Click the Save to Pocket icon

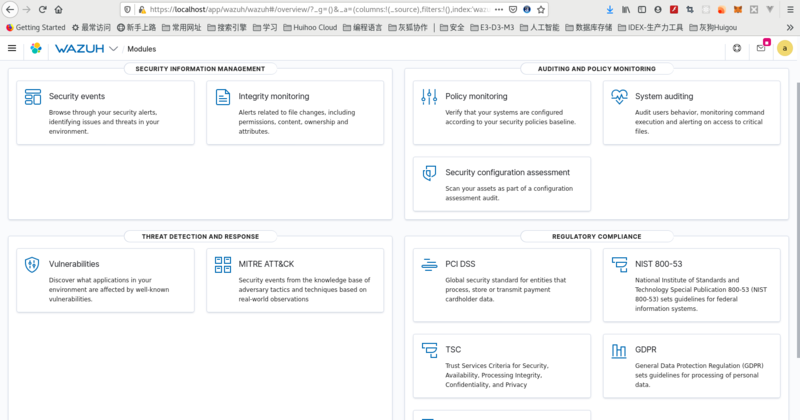(513, 9)
